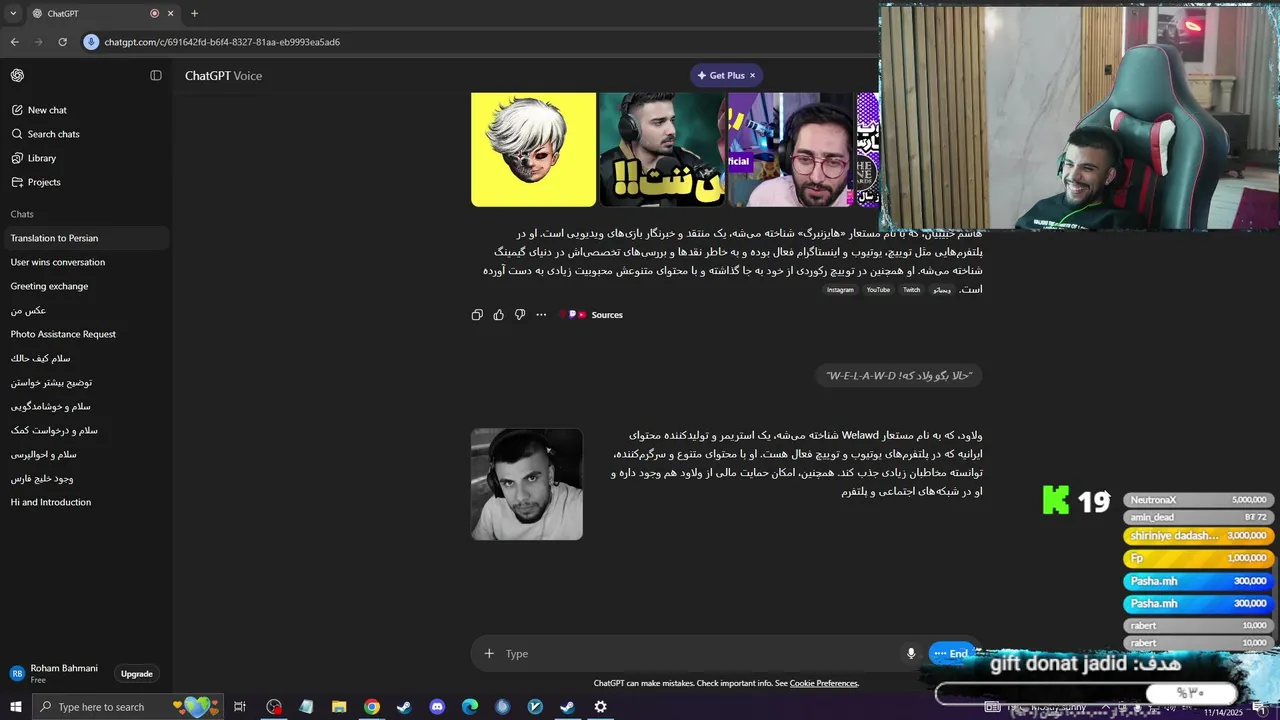This screenshot has width=1280, height=720.
Task: Open the black-and-white Welawd photo
Action: click(x=527, y=484)
